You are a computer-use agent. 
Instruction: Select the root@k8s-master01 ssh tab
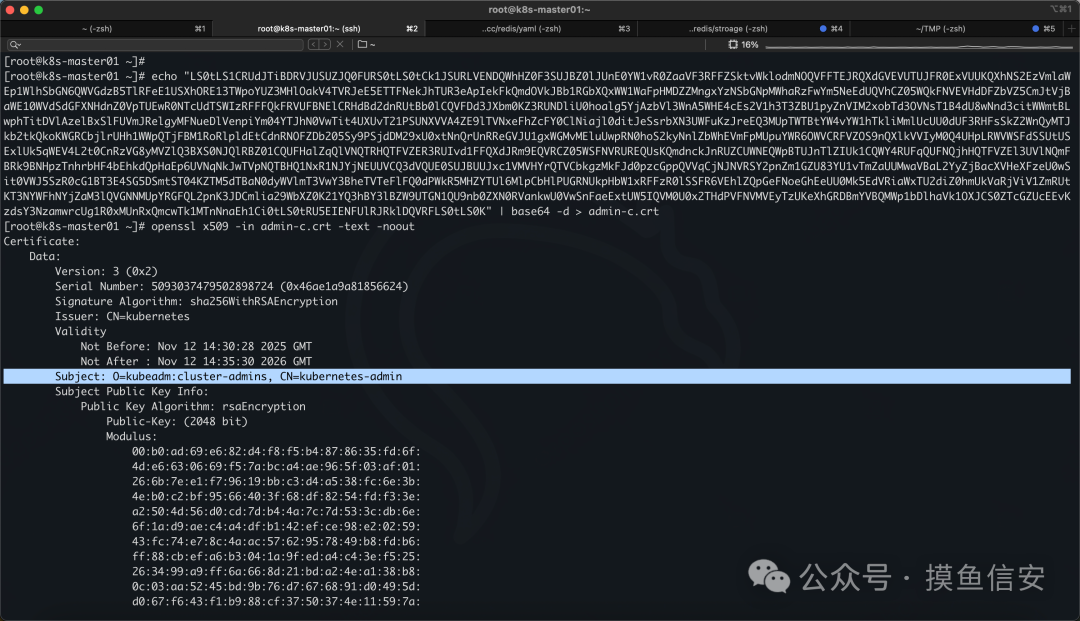tap(319, 28)
